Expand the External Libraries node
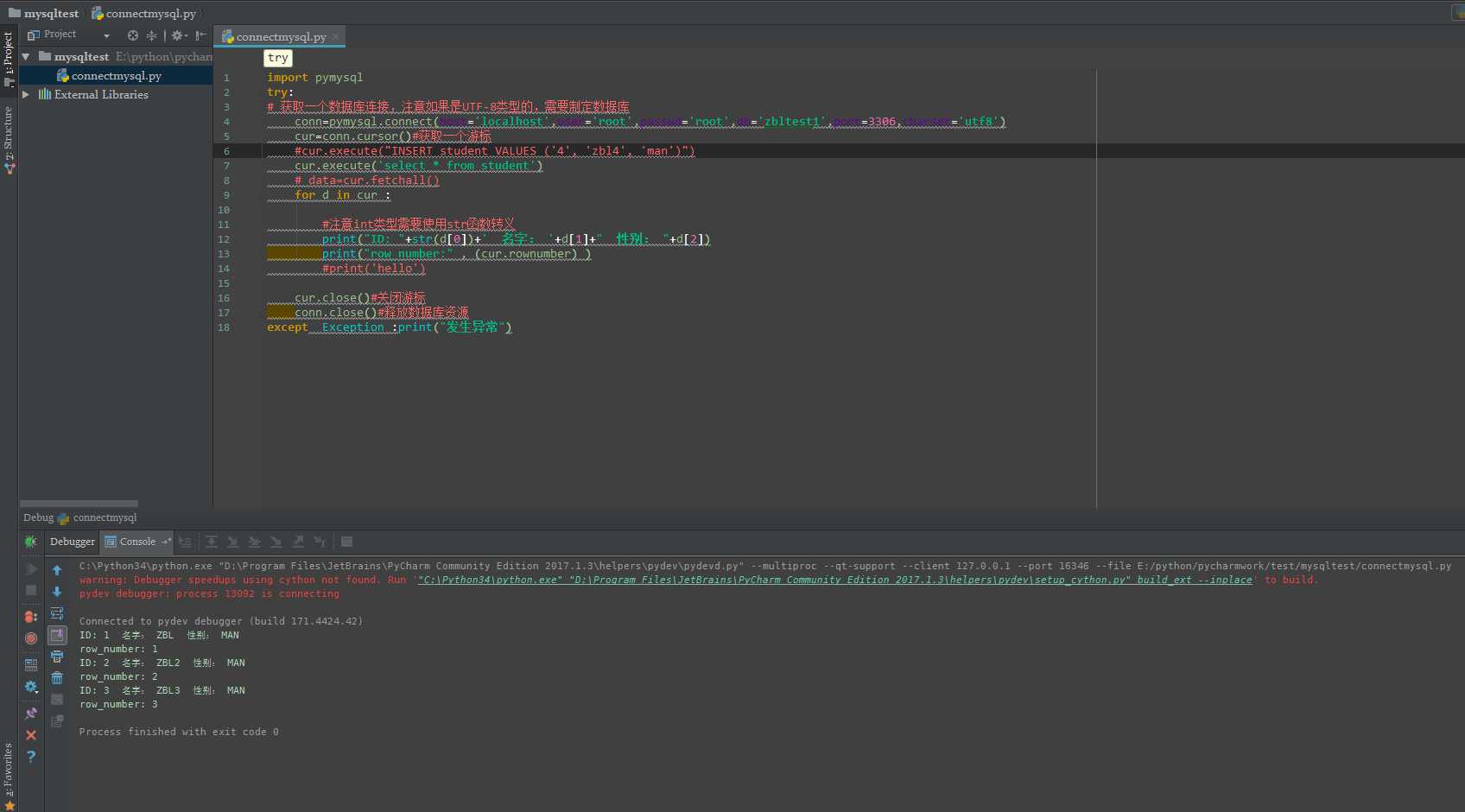This screenshot has height=812, width=1465. 26,94
